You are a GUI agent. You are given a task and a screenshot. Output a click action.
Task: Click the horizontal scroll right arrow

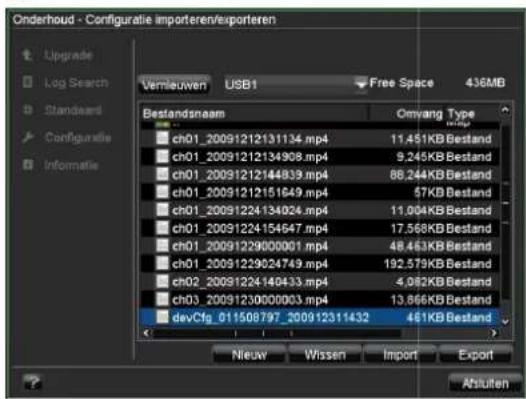[494, 333]
